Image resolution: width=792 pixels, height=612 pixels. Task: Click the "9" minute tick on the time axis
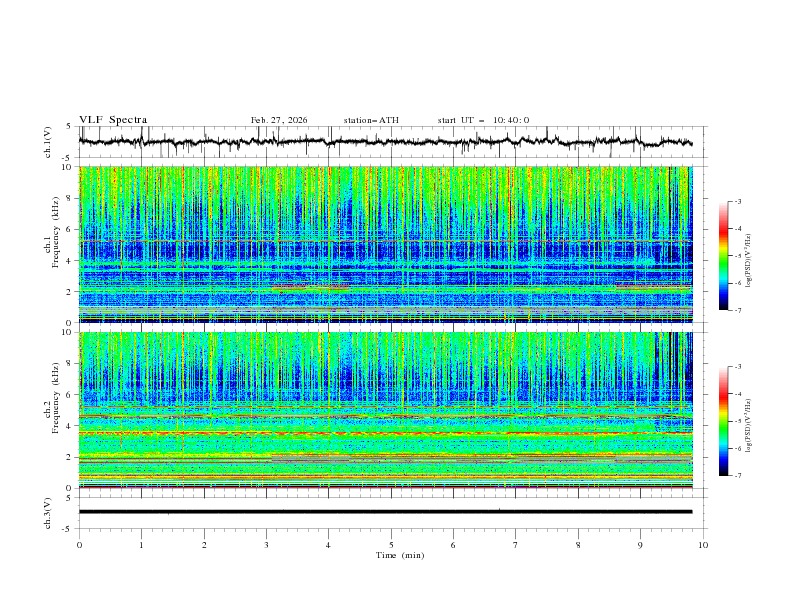click(640, 545)
